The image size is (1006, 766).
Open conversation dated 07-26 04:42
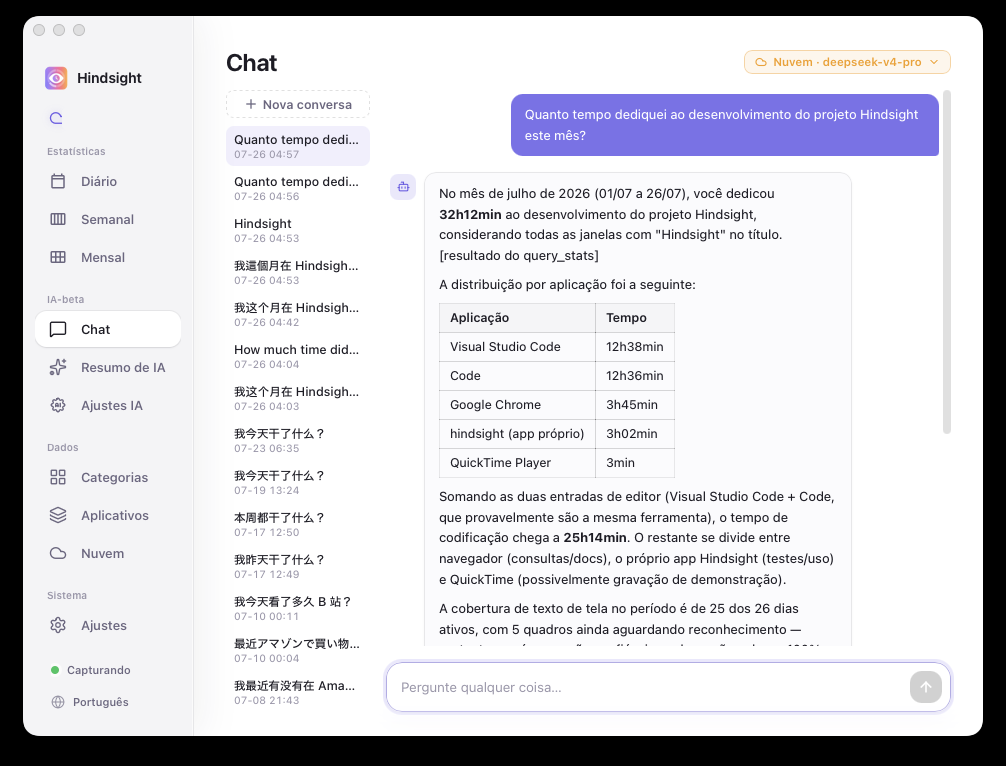coord(298,314)
